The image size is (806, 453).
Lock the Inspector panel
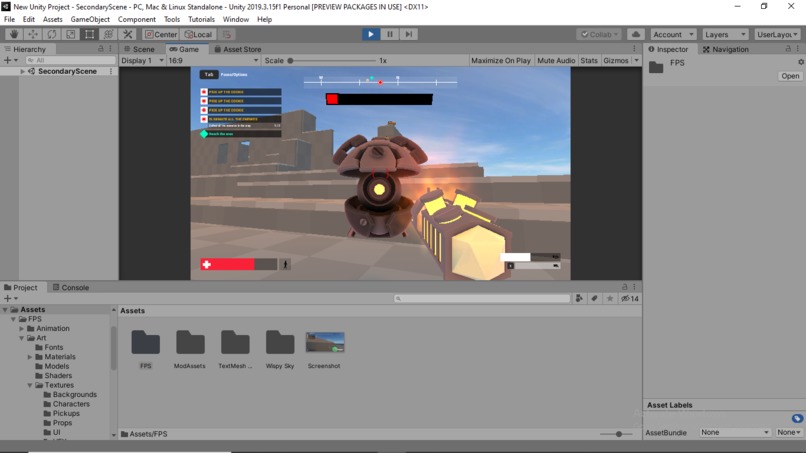(788, 49)
